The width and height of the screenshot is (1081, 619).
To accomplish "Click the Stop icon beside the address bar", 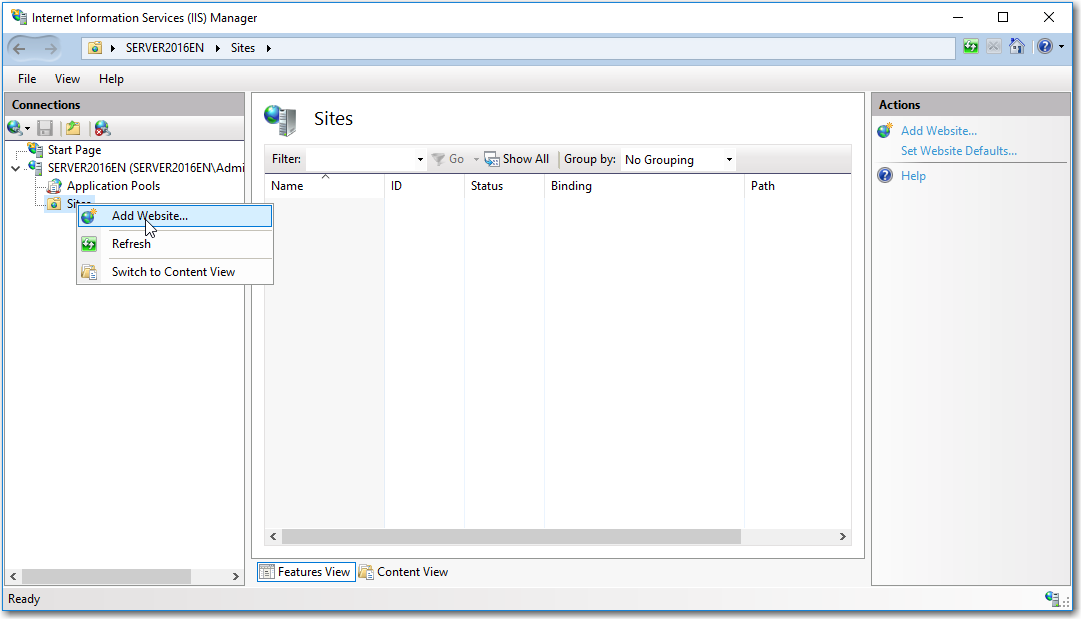I will pos(993,47).
